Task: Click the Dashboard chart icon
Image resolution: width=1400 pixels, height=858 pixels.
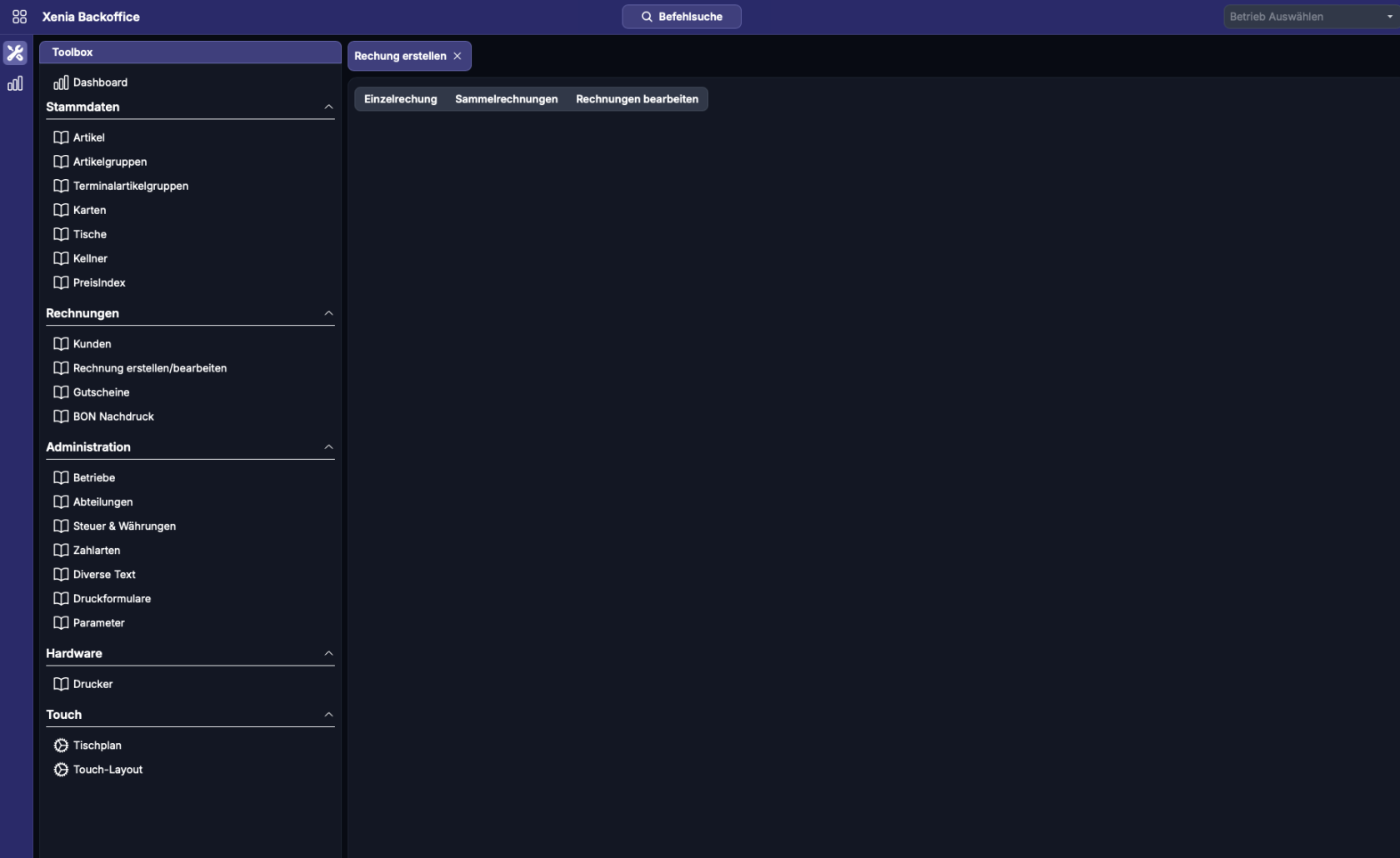Action: coord(61,82)
